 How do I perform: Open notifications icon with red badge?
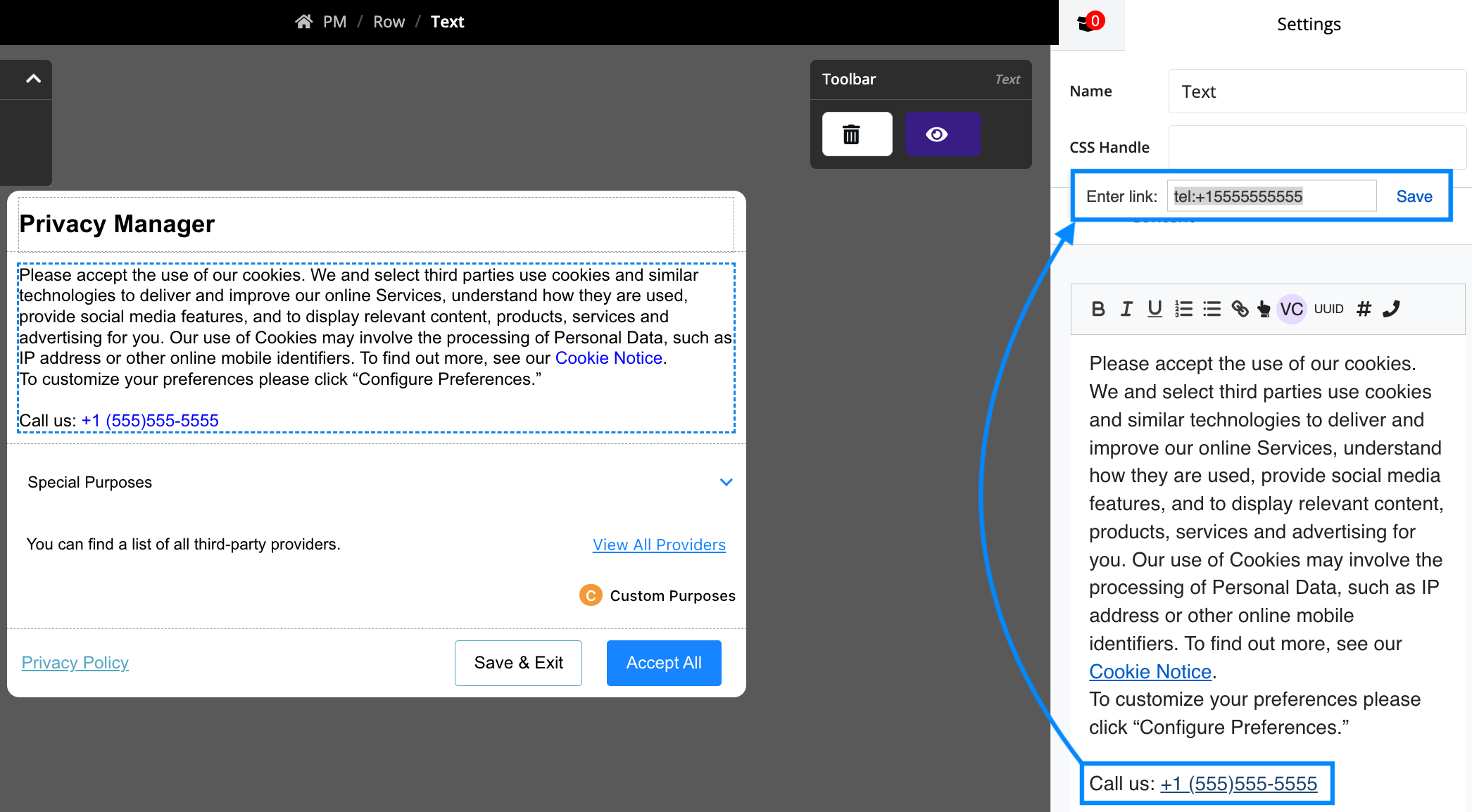point(1090,23)
